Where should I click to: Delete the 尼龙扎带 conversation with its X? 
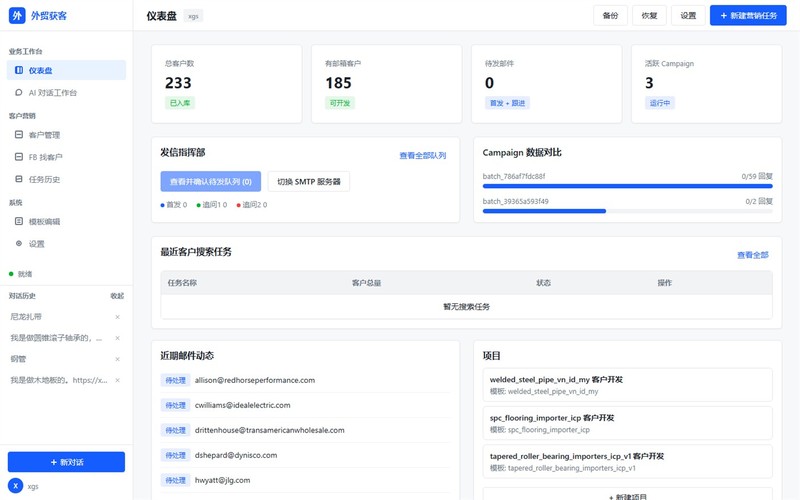click(x=117, y=317)
